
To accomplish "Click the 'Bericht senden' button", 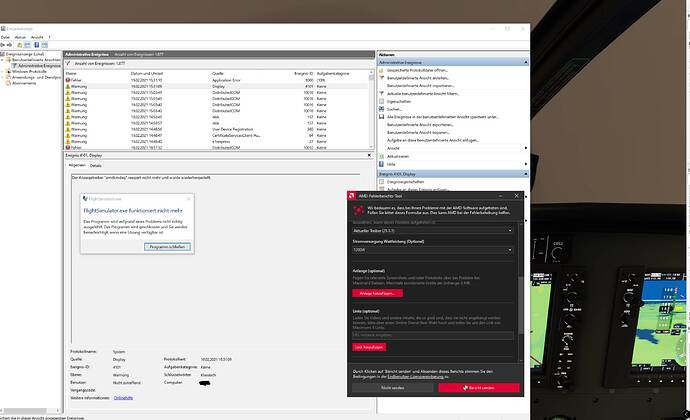I will (x=478, y=387).
